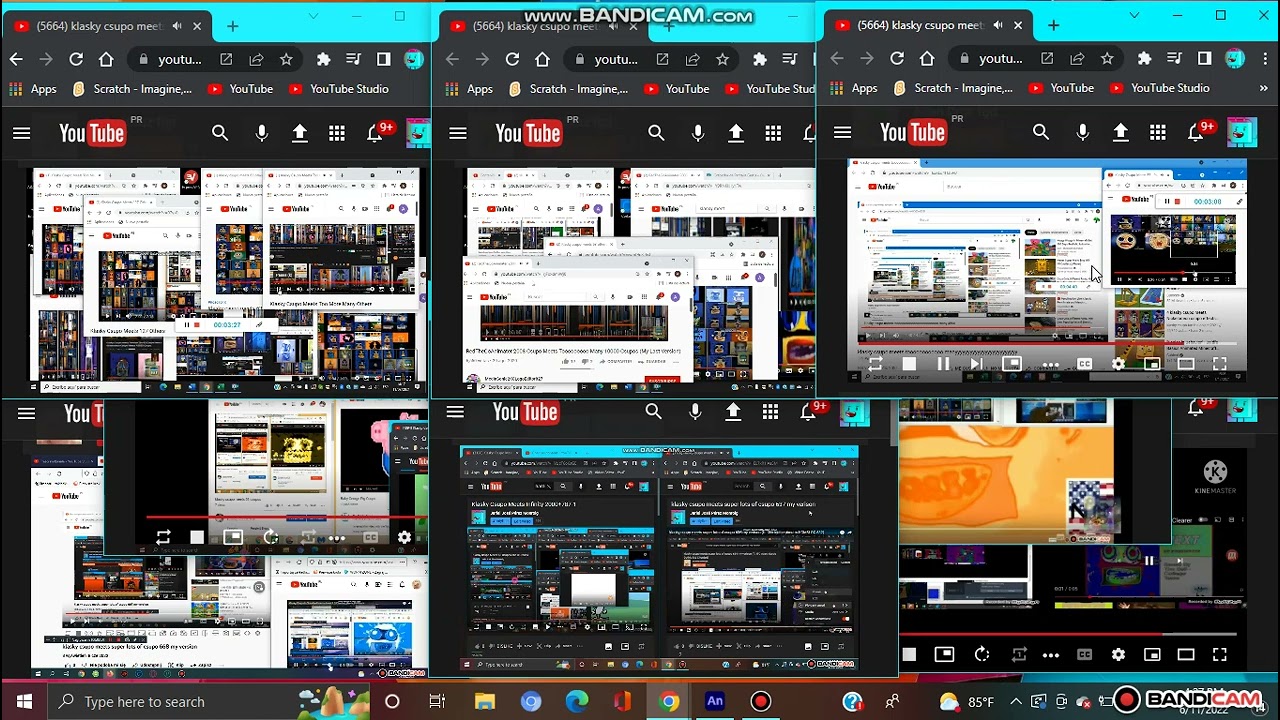The image size is (1280, 720).
Task: Open a new tab in the top-right window
Action: [x=1053, y=25]
